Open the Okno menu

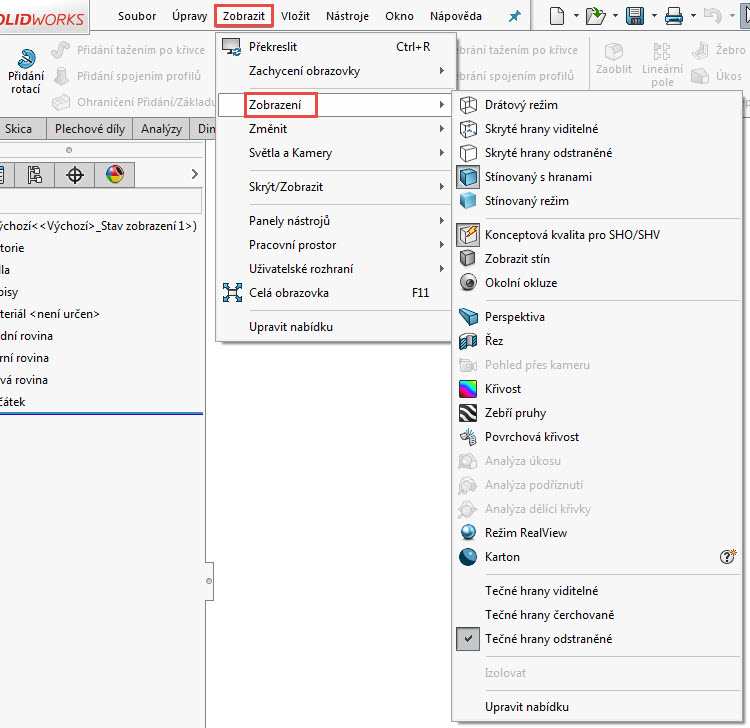point(399,16)
